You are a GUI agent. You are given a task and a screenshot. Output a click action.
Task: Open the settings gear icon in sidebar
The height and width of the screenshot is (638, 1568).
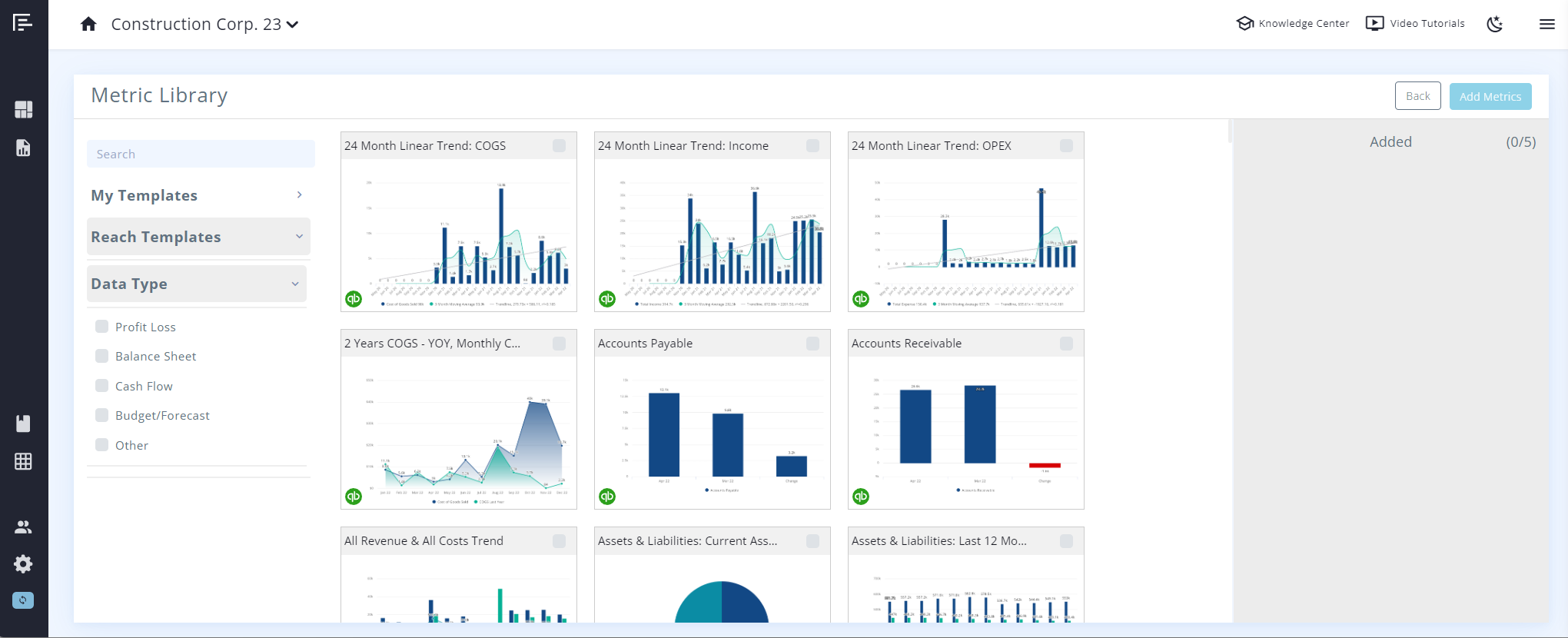(23, 563)
